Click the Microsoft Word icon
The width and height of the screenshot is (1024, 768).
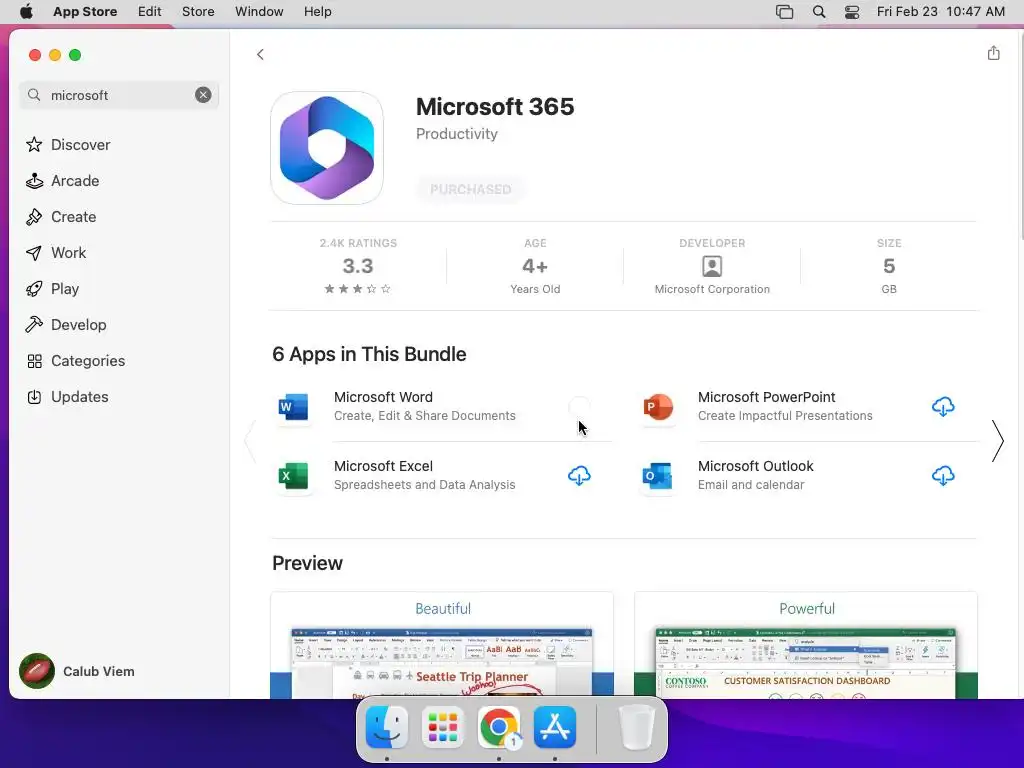pyautogui.click(x=293, y=406)
